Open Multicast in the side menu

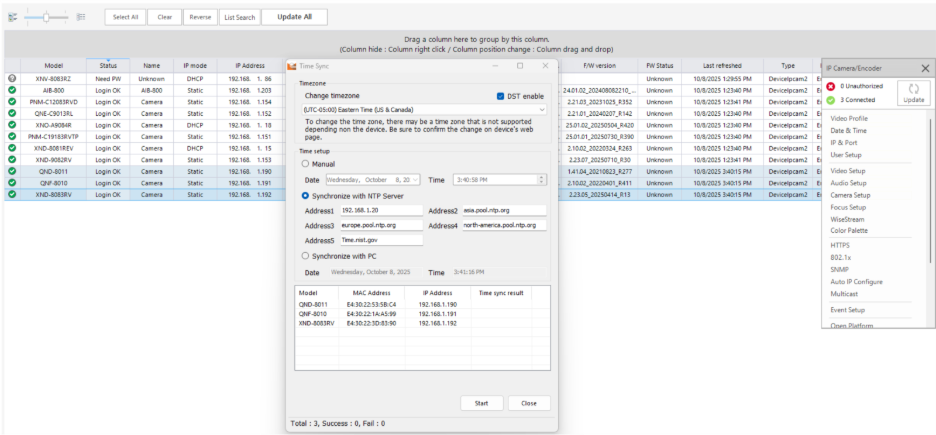845,294
